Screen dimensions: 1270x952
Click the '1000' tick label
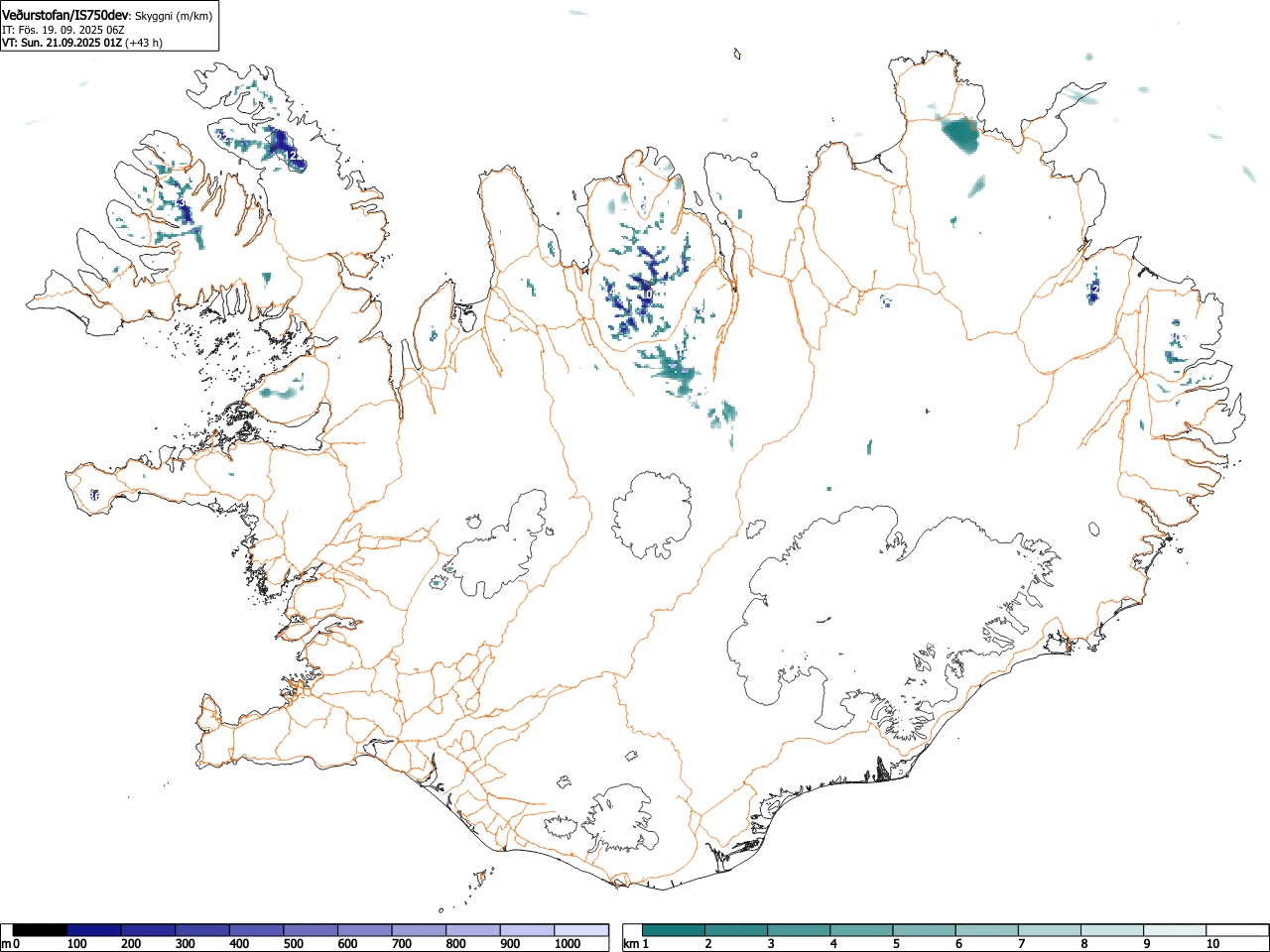[x=568, y=944]
